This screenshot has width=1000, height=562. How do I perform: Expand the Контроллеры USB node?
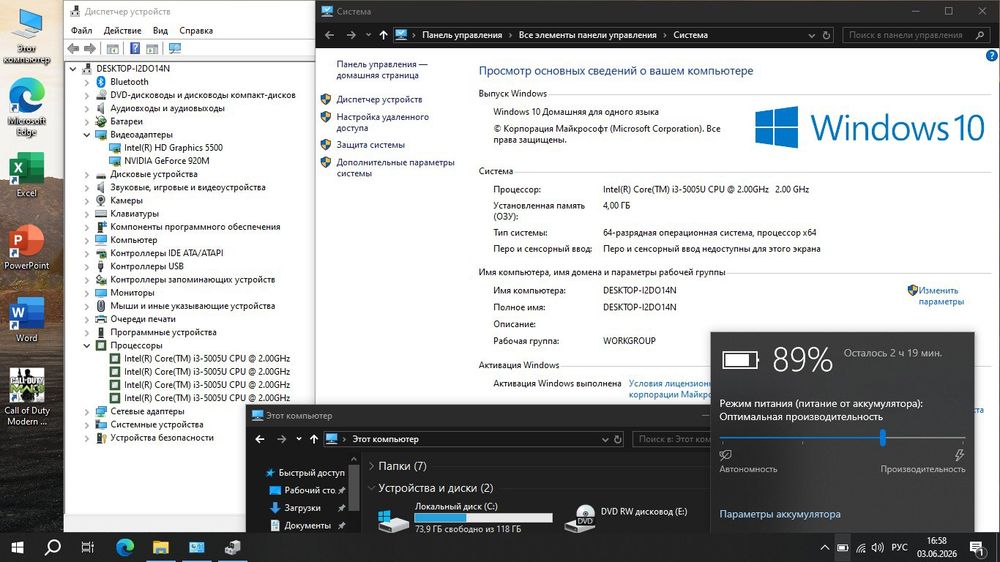coord(87,267)
